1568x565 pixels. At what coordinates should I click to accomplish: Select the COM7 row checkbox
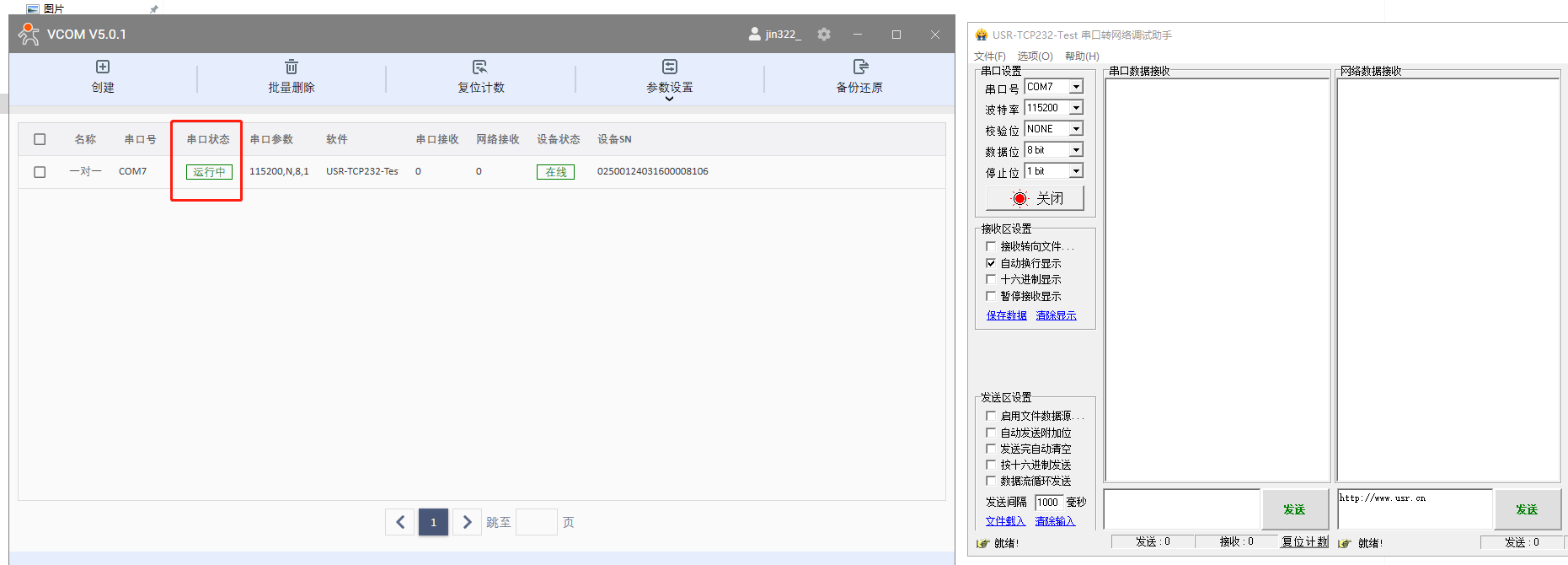pos(40,172)
